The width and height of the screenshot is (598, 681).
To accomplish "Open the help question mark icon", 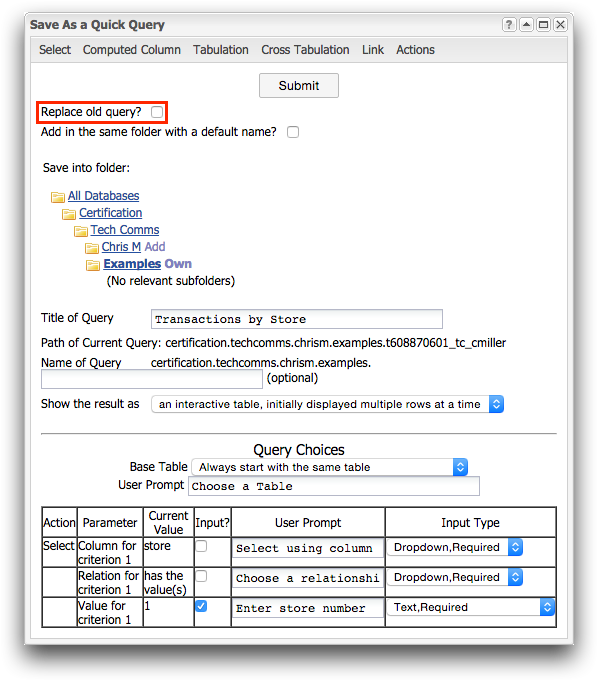I will point(509,25).
